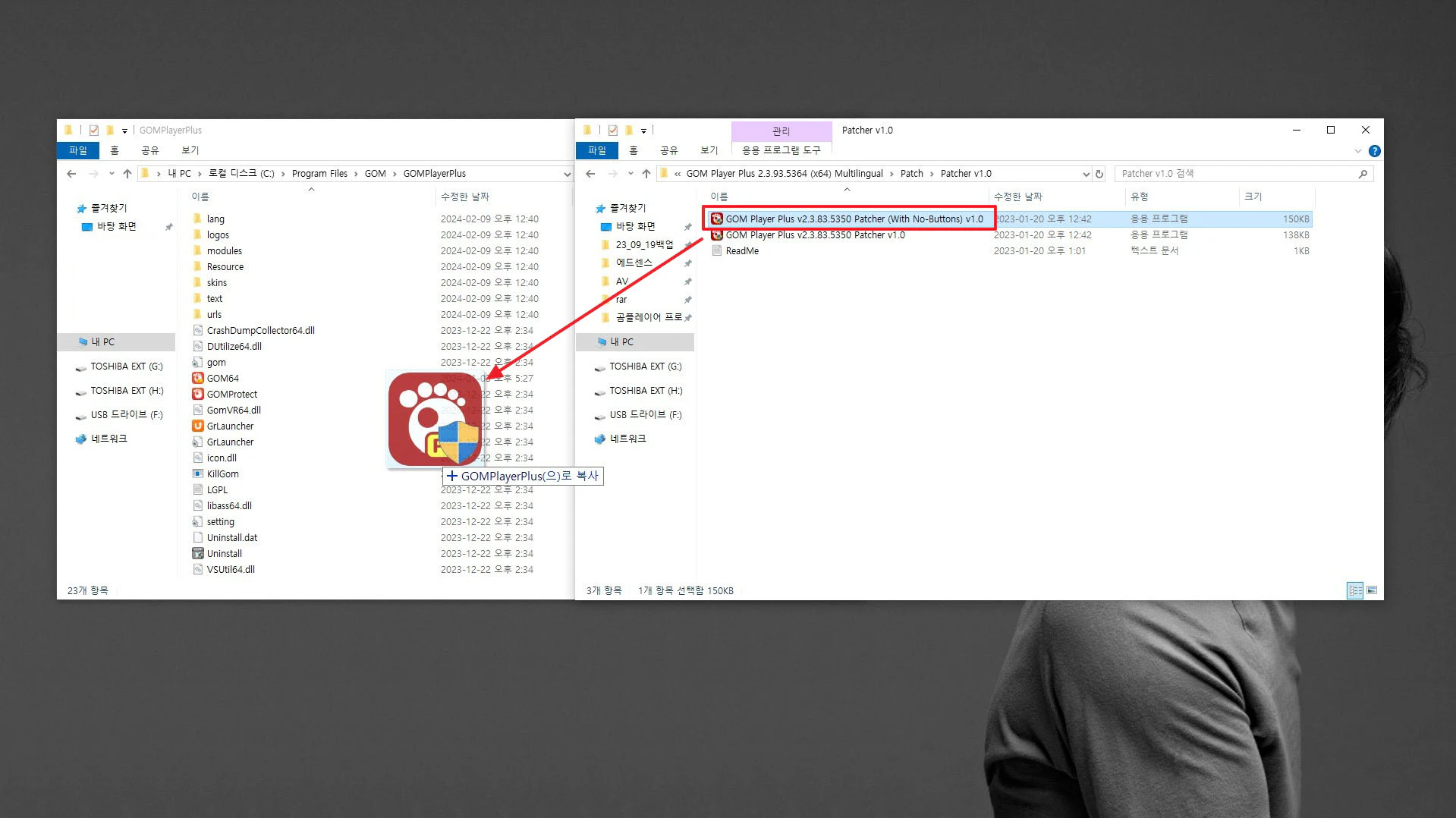Select the gom configuration file icon
The height and width of the screenshot is (818, 1456).
(198, 362)
